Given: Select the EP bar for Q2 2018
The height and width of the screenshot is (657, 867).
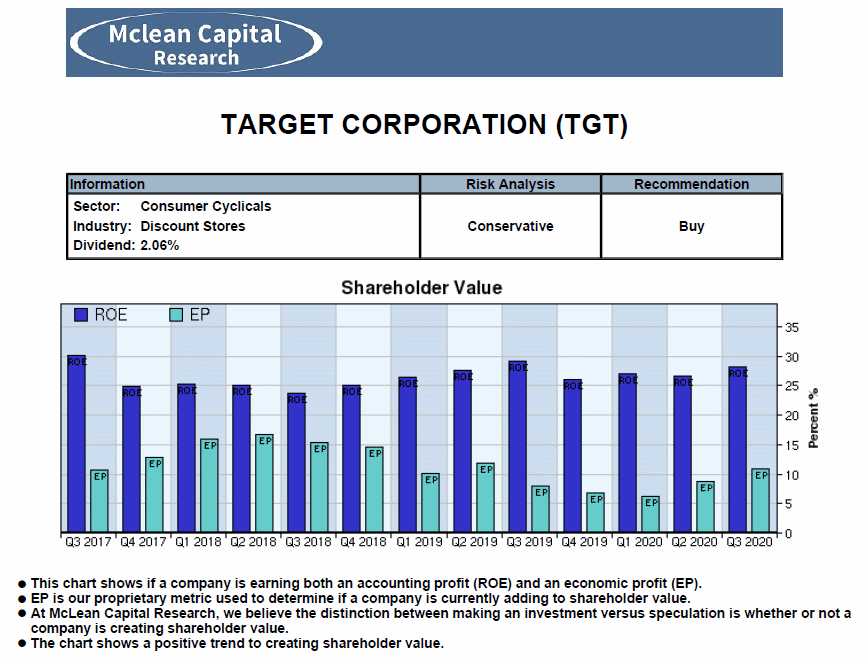Looking at the screenshot, I should tap(264, 483).
